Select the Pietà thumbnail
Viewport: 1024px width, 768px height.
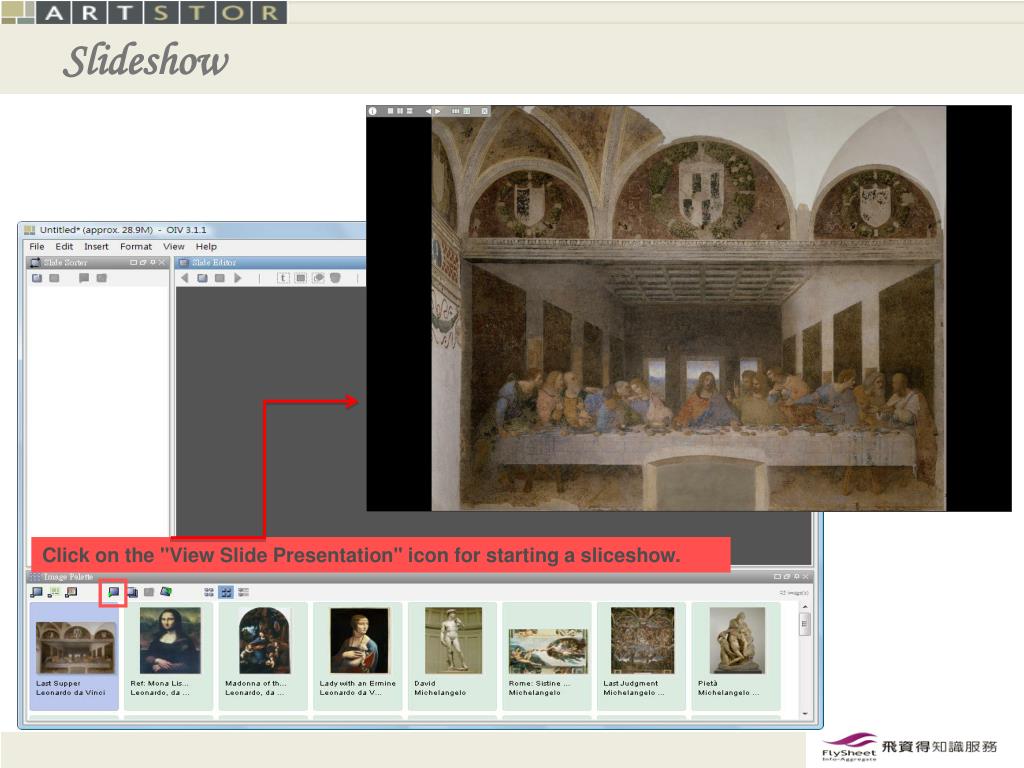pos(736,656)
